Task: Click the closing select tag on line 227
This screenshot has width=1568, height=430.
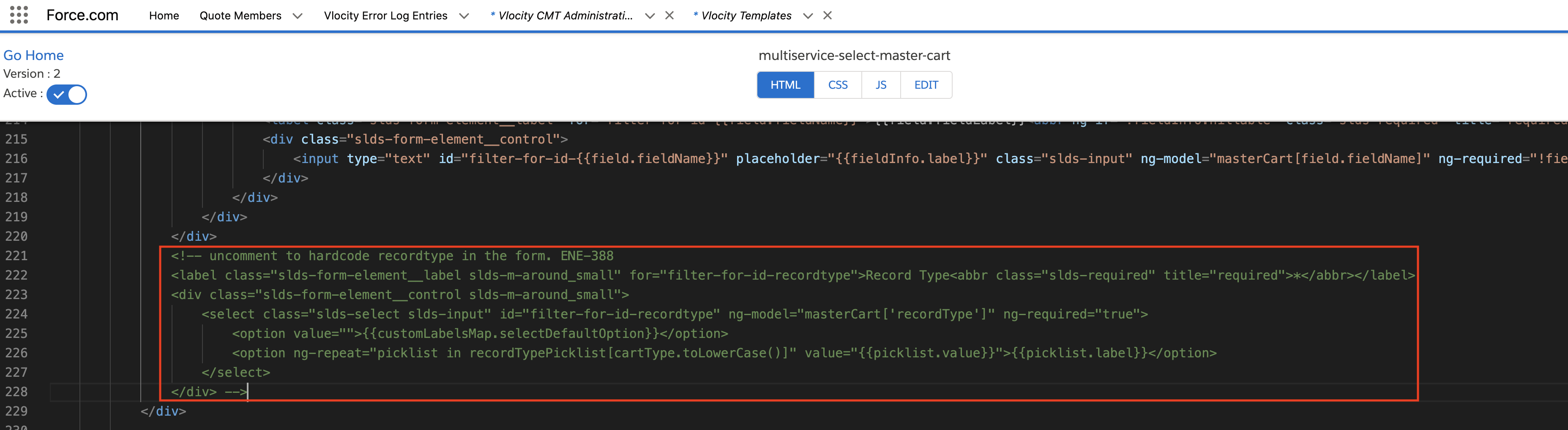Action: (x=235, y=372)
